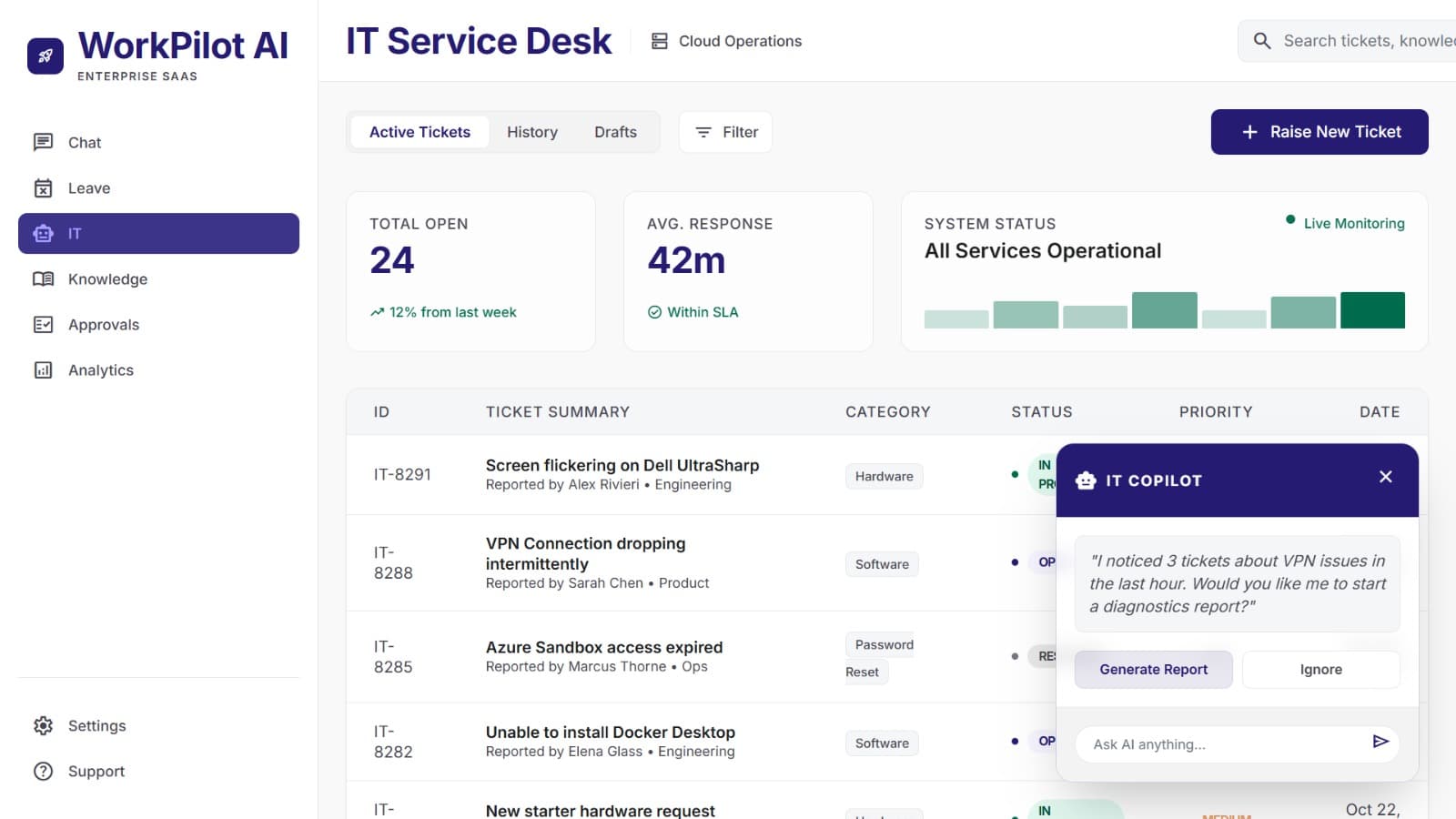Open the Knowledge book icon
Screen dimensions: 1456x819
(43, 278)
